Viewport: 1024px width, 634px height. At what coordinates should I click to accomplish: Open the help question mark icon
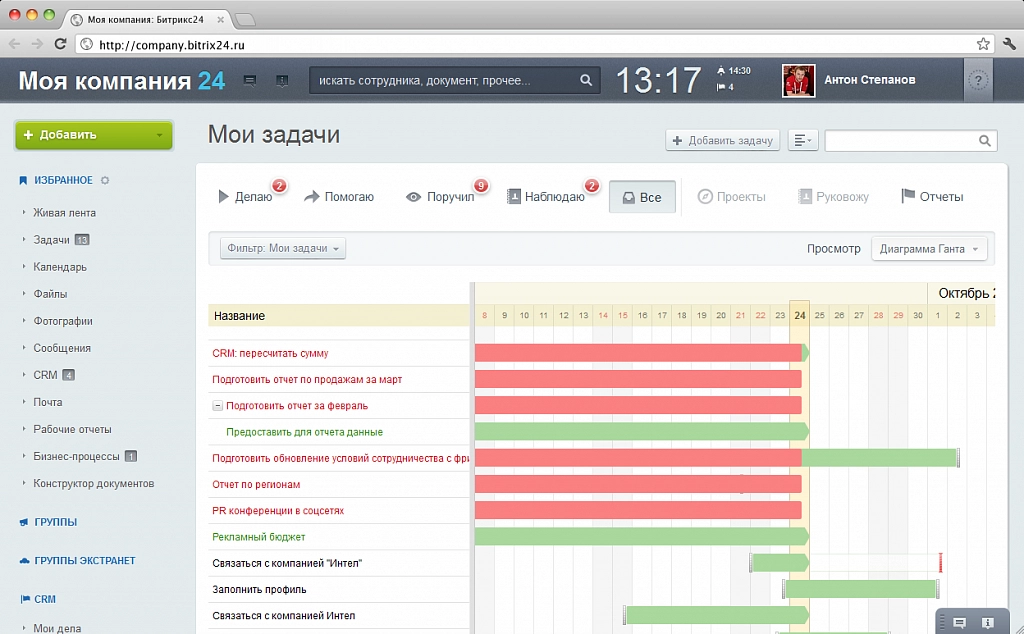point(979,81)
